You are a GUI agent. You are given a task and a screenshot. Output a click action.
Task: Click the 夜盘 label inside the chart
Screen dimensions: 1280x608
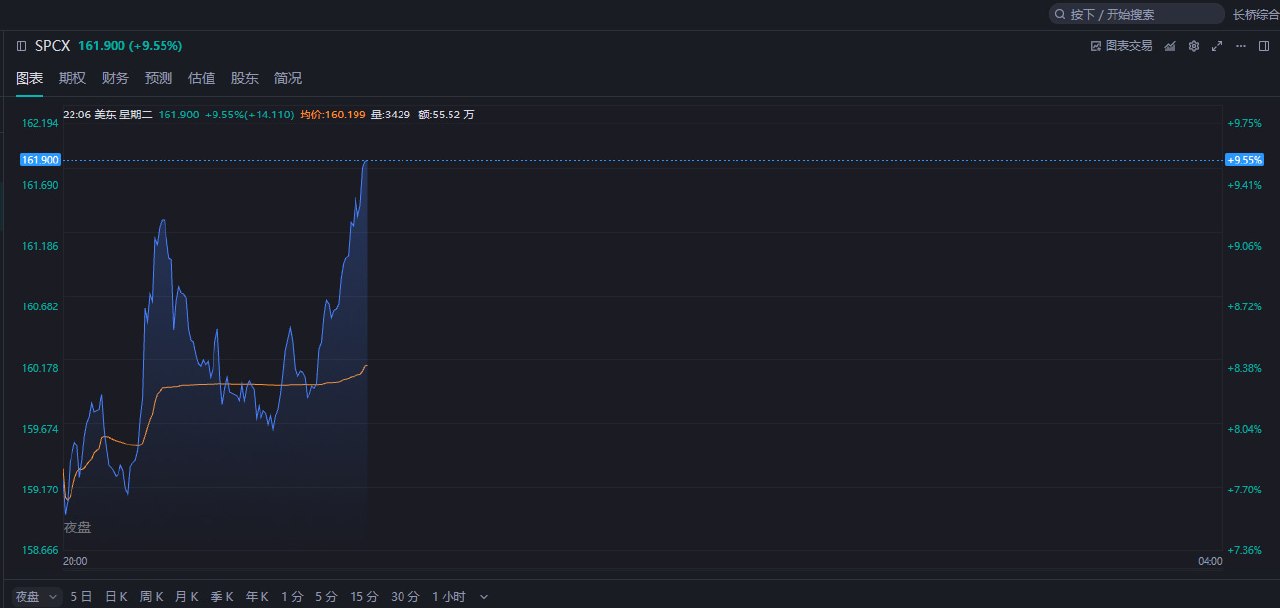tap(77, 527)
